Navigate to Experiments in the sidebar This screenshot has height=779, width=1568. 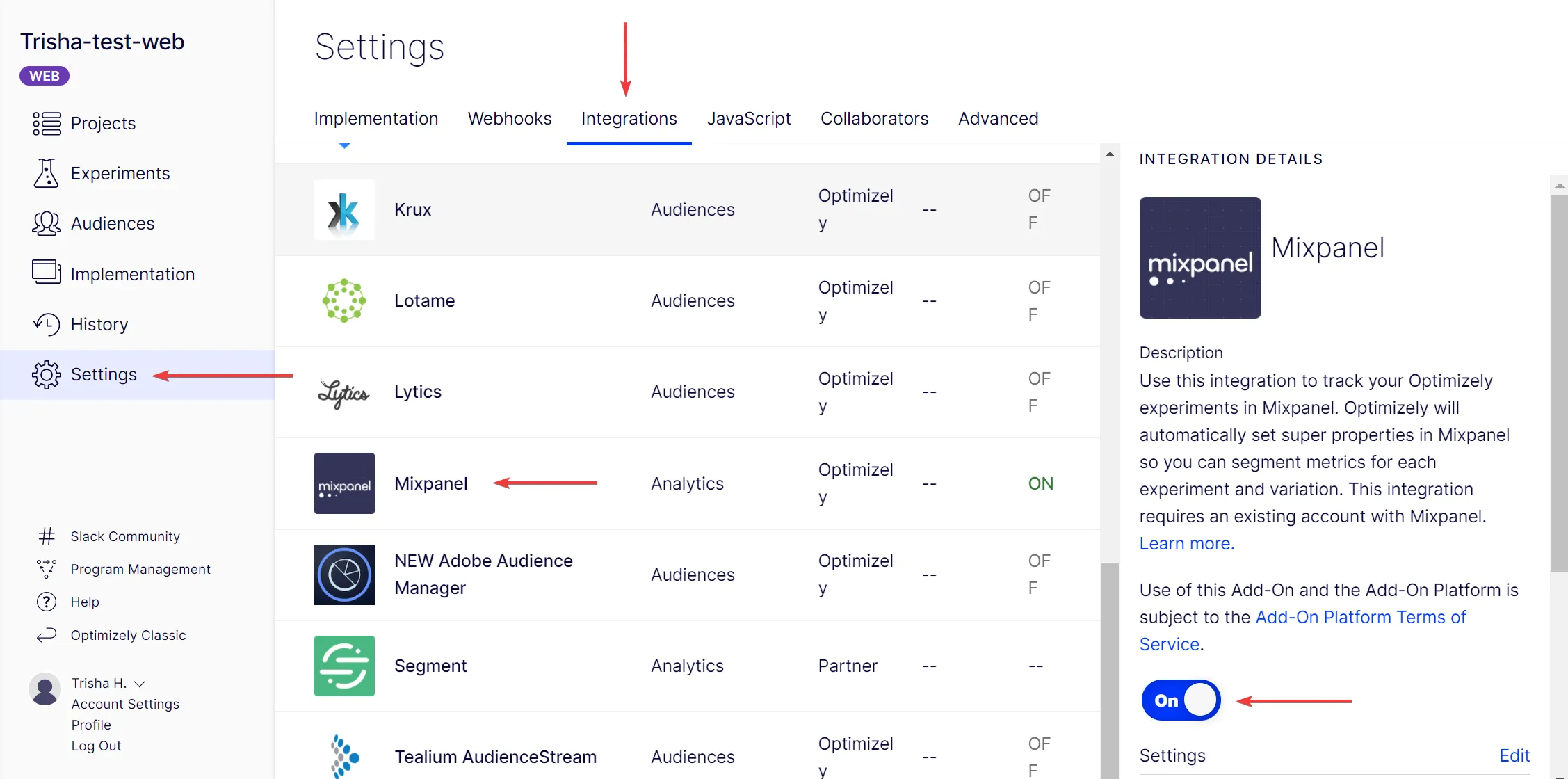[120, 173]
